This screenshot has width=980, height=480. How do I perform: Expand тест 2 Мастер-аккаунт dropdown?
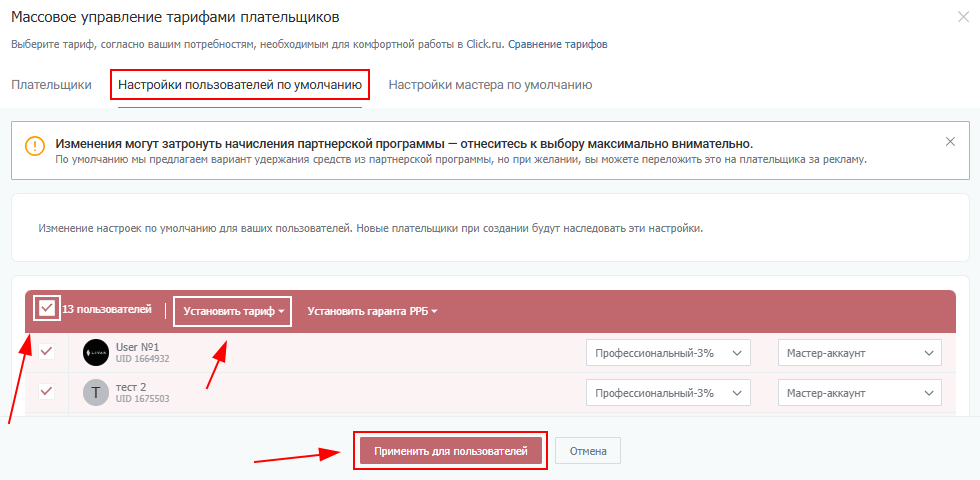pyautogui.click(x=859, y=393)
